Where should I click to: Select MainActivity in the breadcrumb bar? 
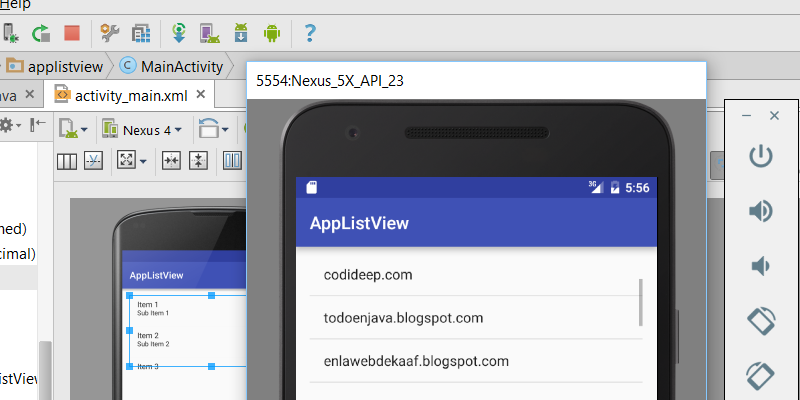[167, 67]
